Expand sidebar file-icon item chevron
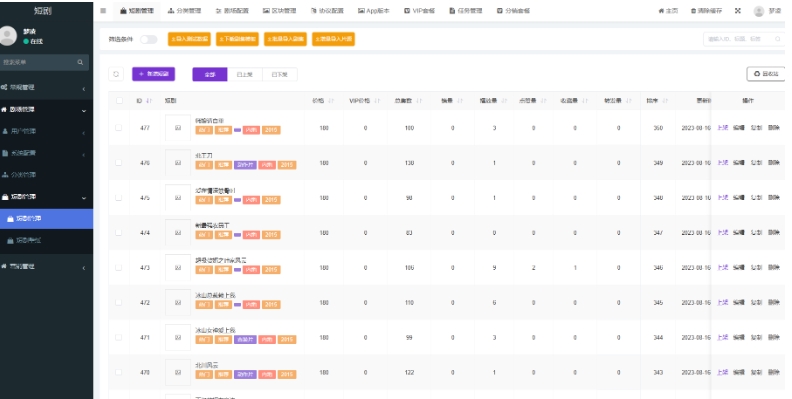 click(x=84, y=155)
